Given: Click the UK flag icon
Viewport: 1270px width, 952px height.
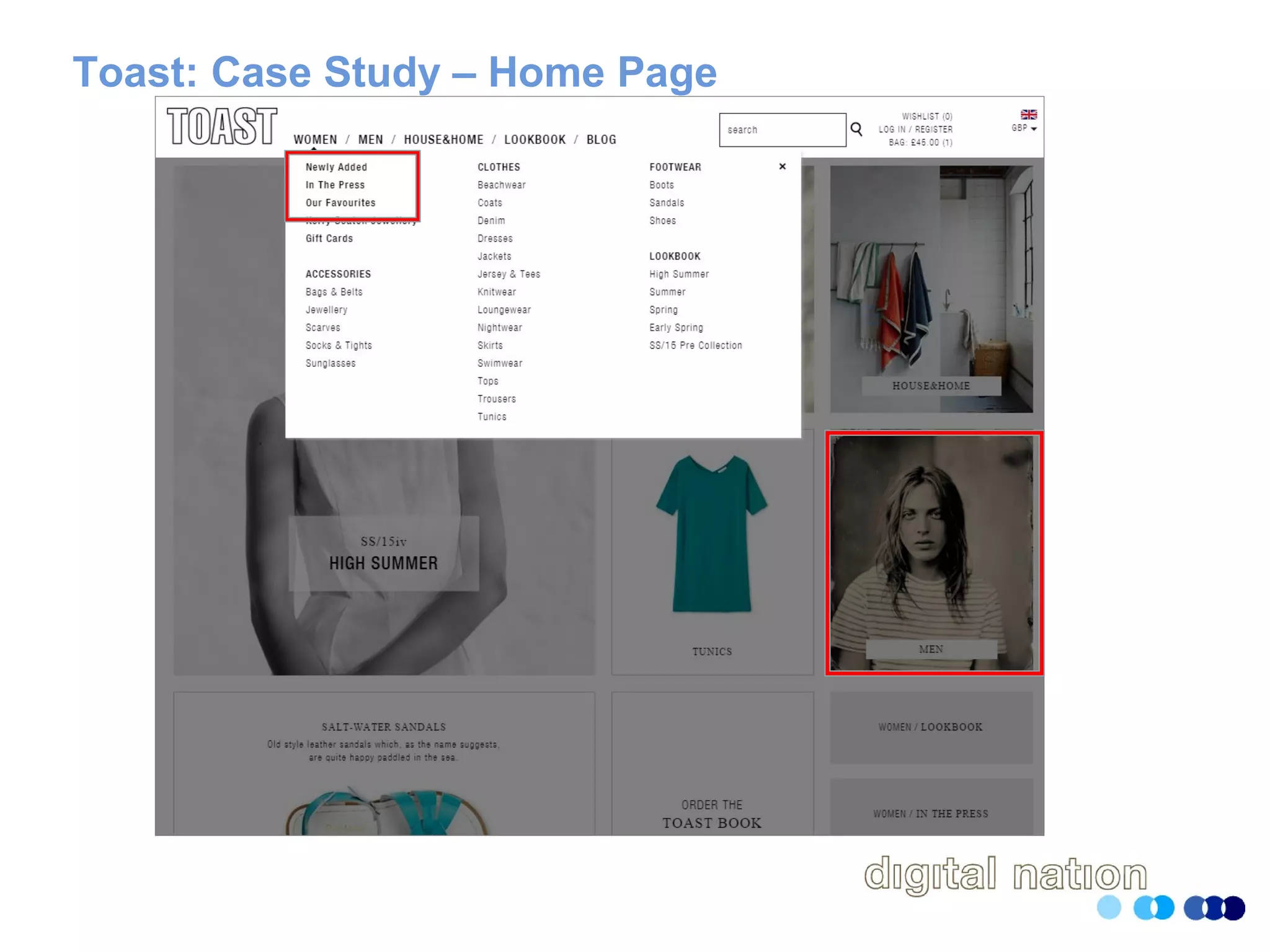Looking at the screenshot, I should coord(1029,115).
